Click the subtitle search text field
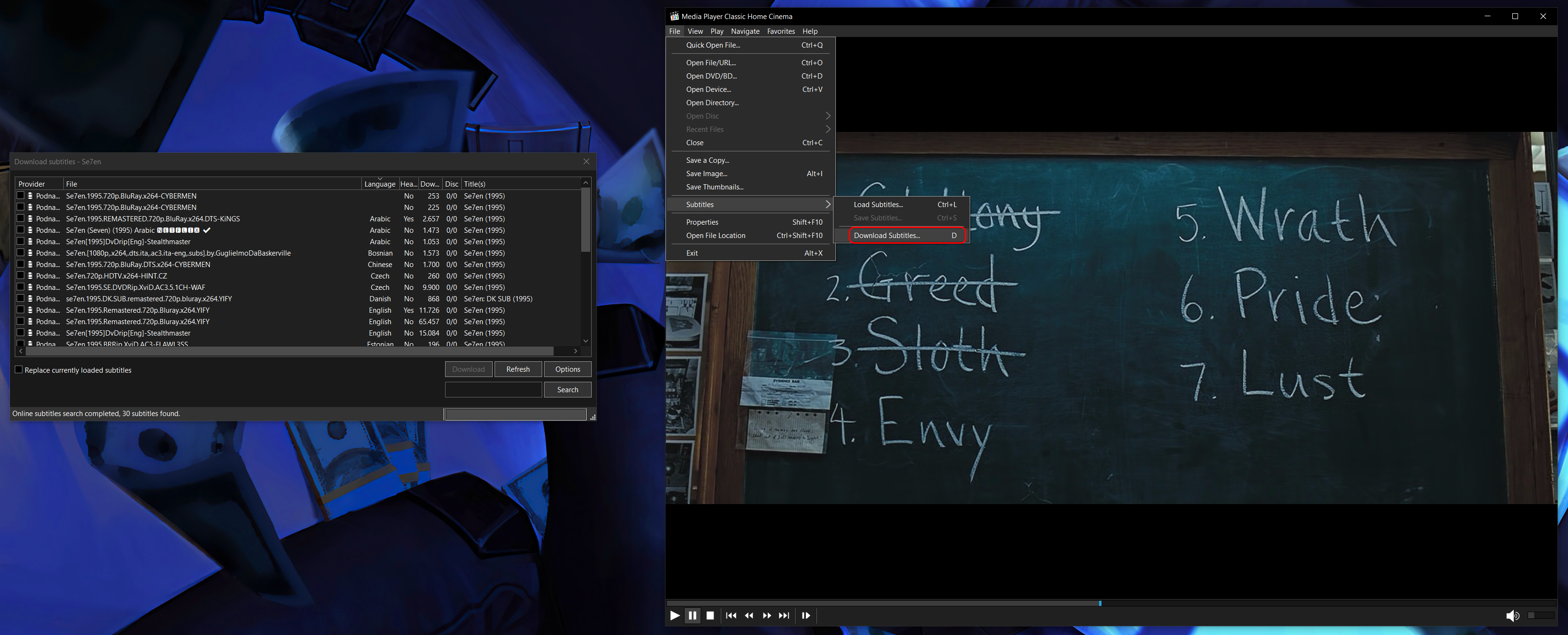The width and height of the screenshot is (1568, 635). (x=493, y=390)
